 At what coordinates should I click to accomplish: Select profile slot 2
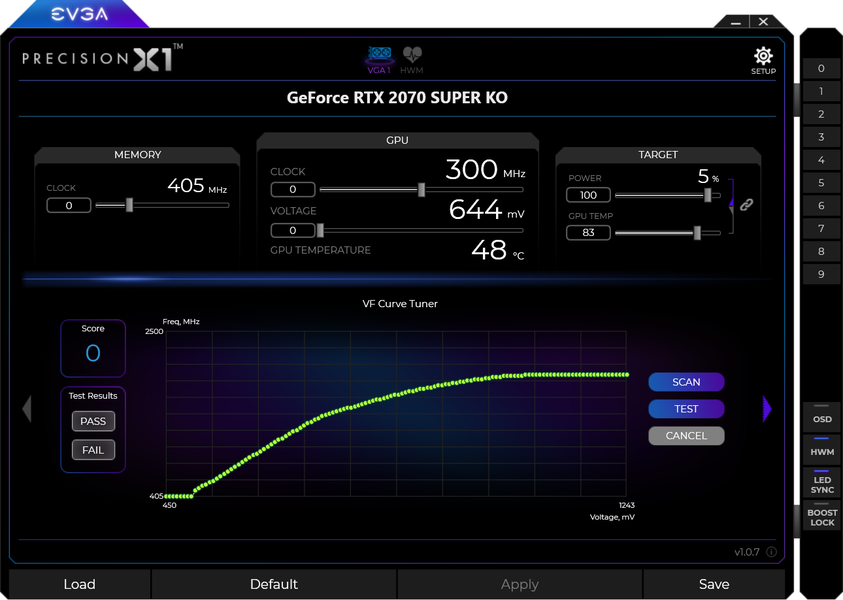[x=821, y=114]
